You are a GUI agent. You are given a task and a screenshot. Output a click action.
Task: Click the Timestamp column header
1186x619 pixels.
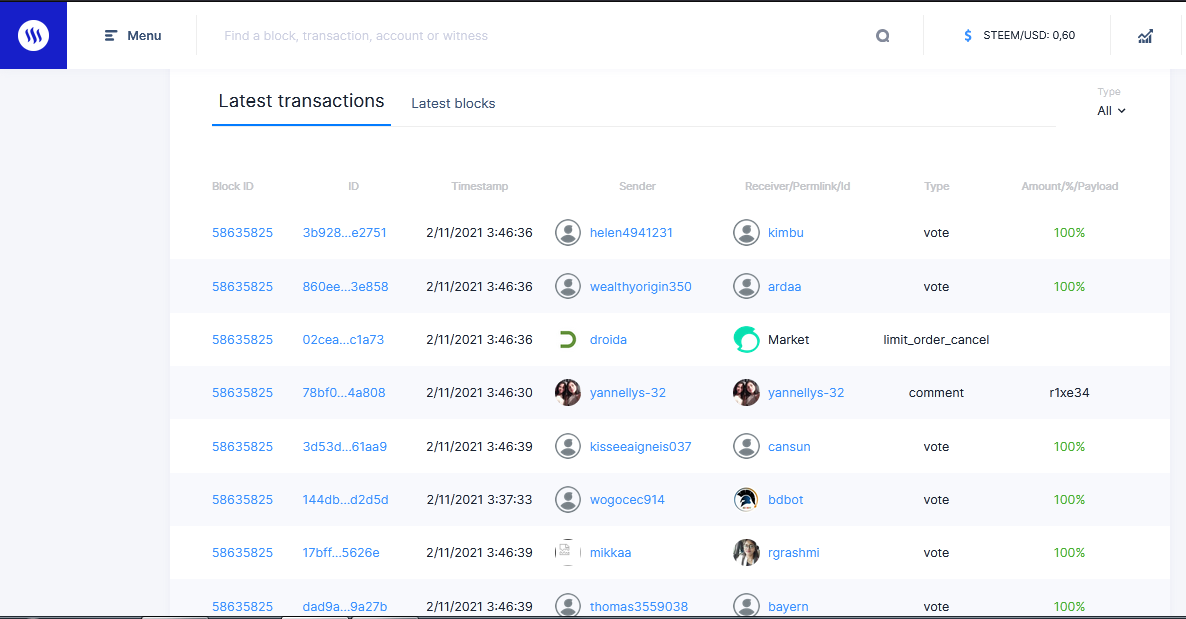tap(480, 186)
